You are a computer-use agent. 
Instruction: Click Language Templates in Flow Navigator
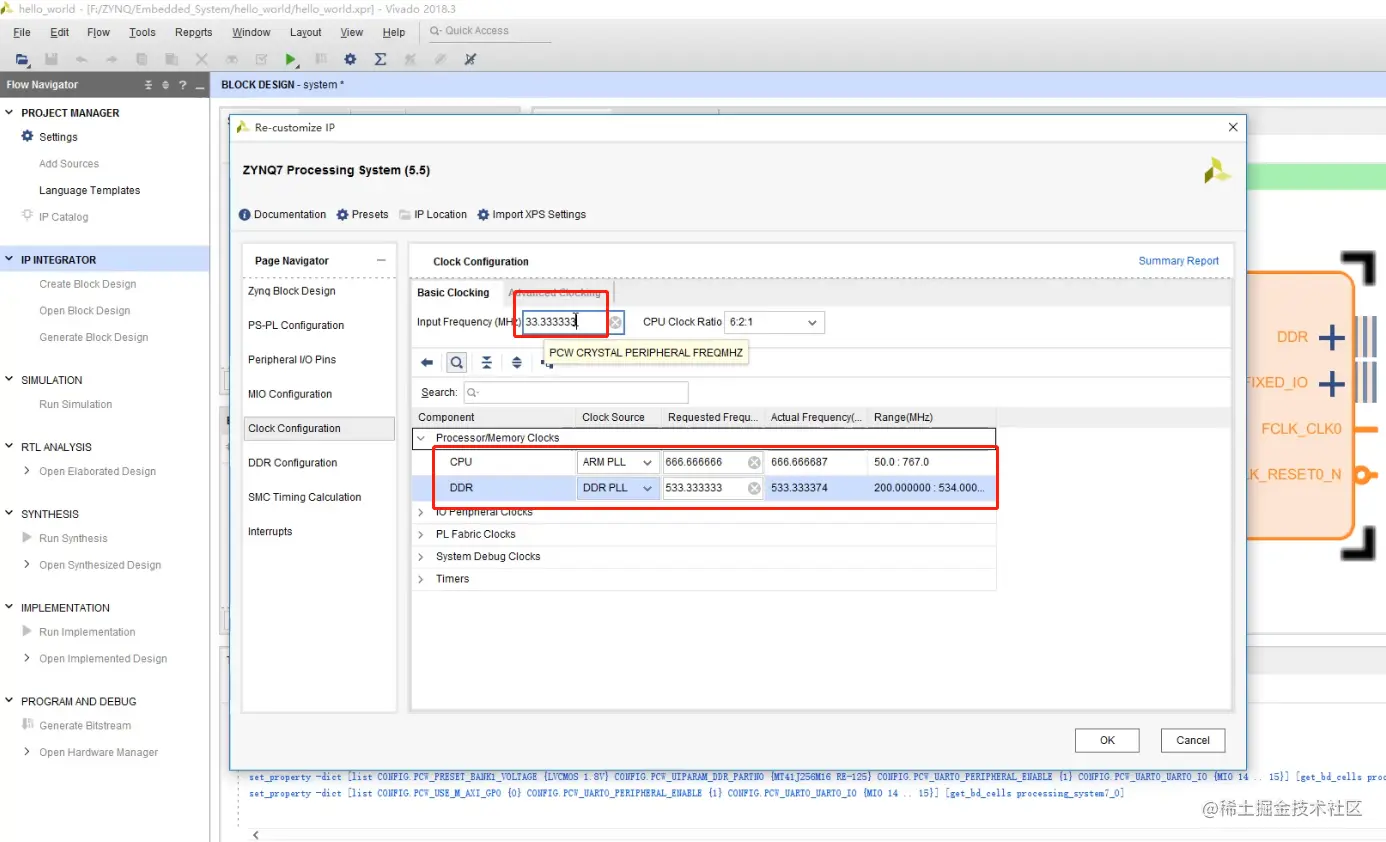pos(90,191)
